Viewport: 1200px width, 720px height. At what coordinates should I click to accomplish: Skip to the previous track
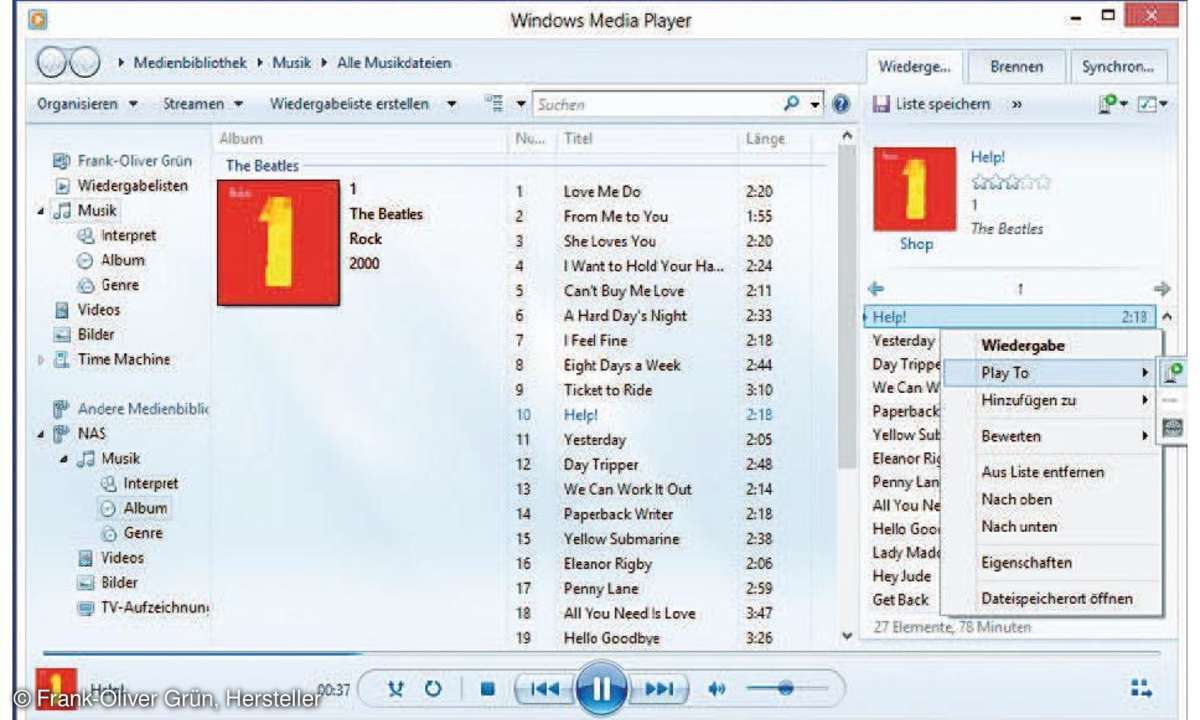tap(545, 688)
